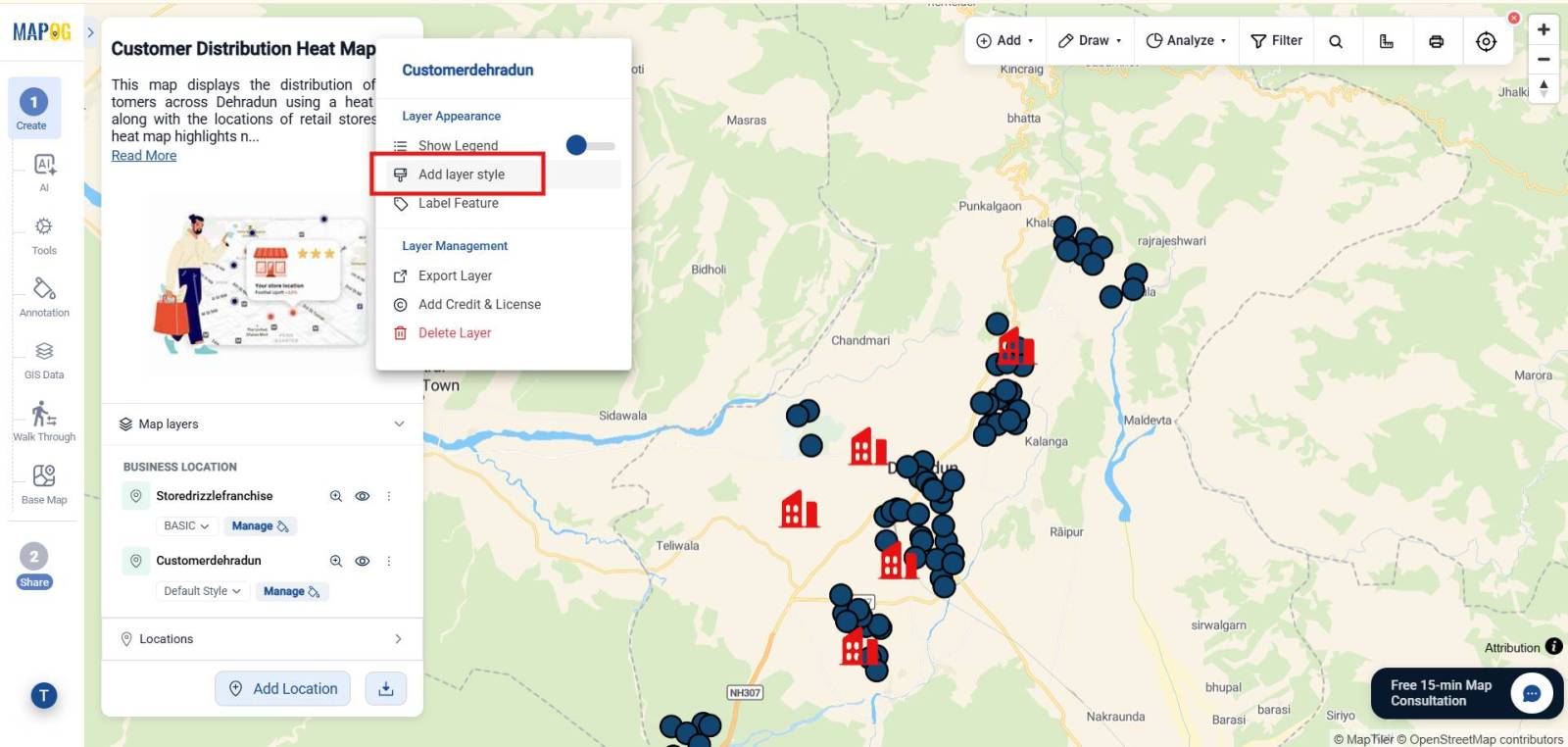Image resolution: width=1568 pixels, height=747 pixels.
Task: Open Free 15-min Map Consultation chat
Action: (1466, 693)
